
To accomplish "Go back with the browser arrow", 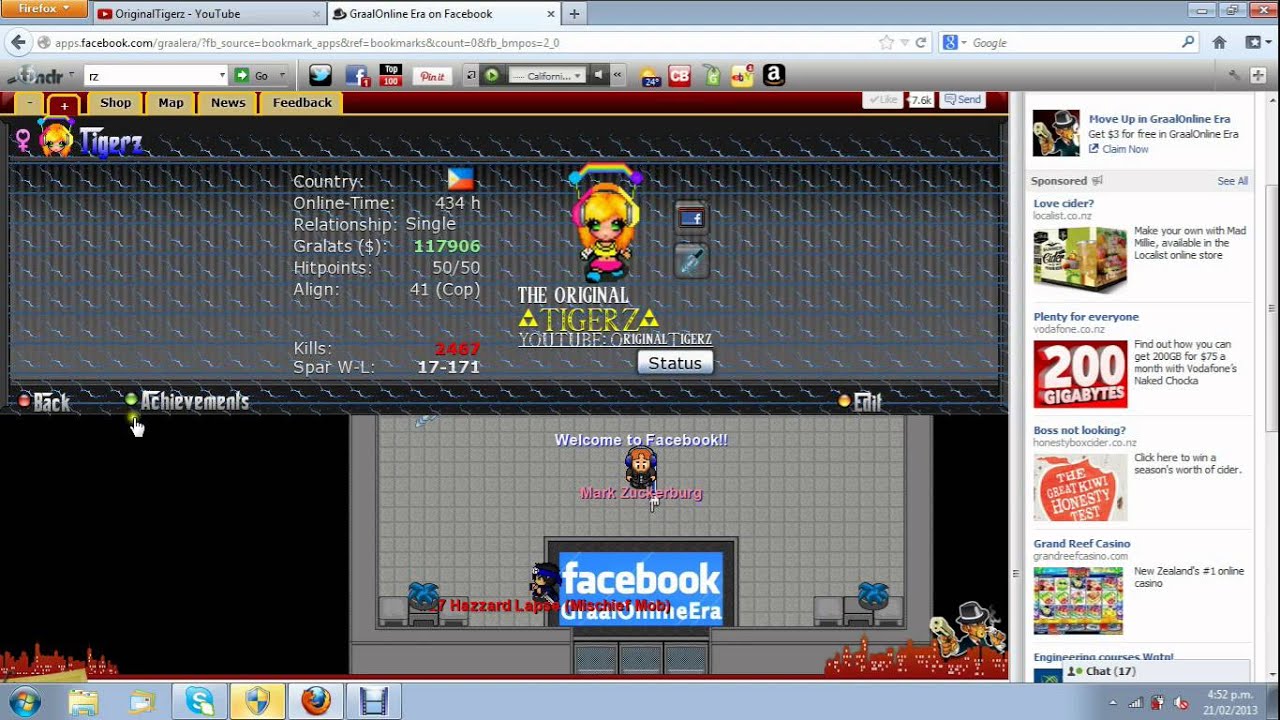I will (17, 42).
